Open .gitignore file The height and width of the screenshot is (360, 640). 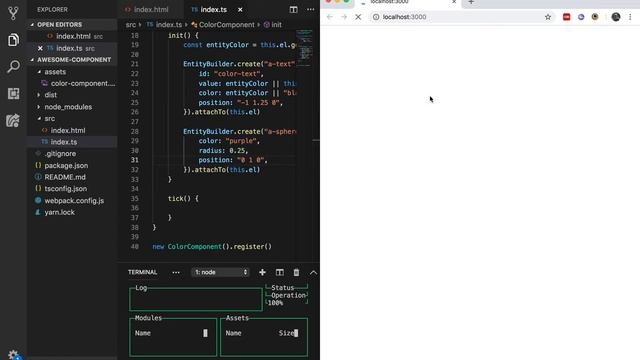tap(73, 153)
